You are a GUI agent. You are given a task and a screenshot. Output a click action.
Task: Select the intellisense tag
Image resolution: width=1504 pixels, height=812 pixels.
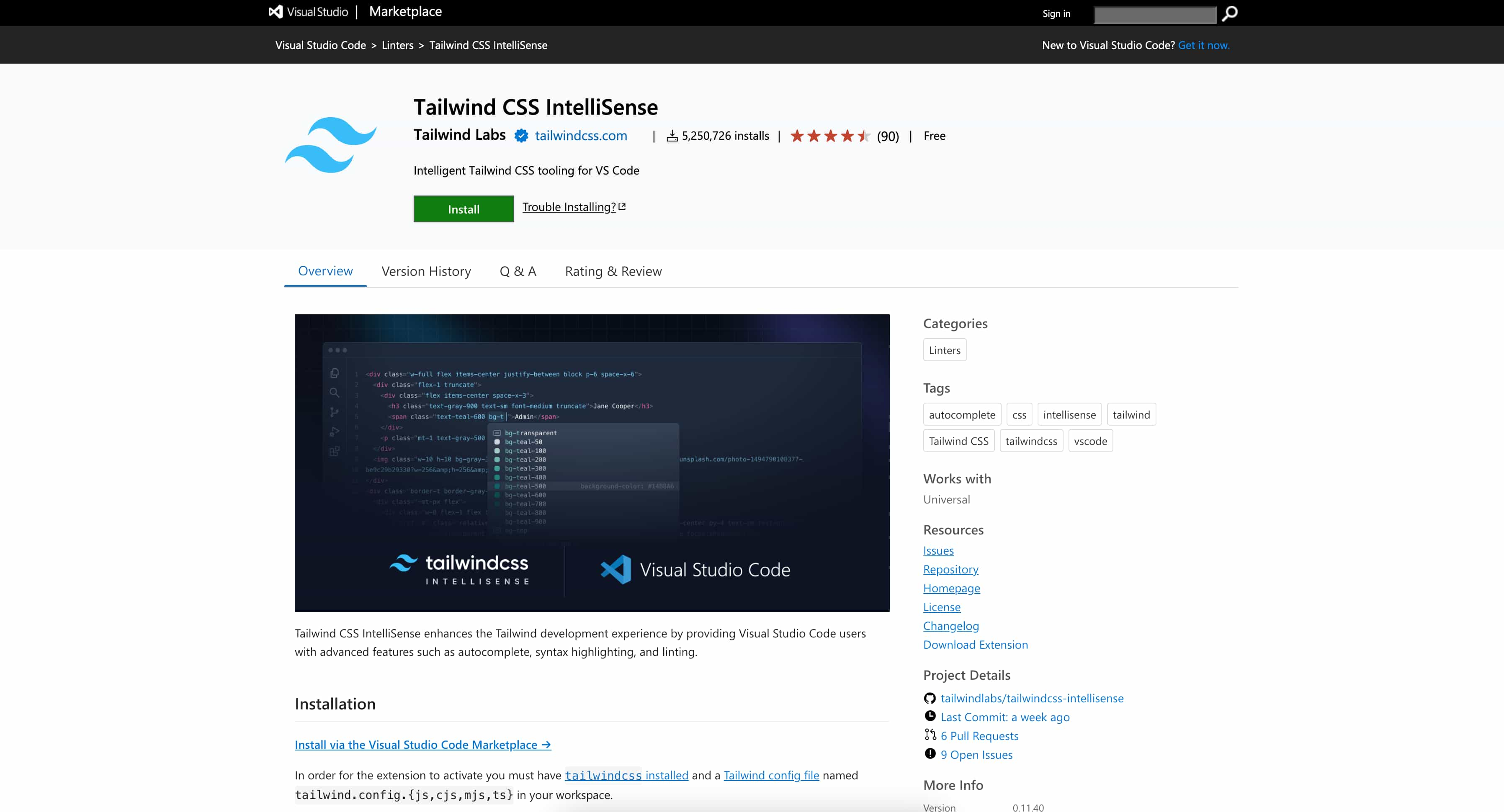[1069, 414]
